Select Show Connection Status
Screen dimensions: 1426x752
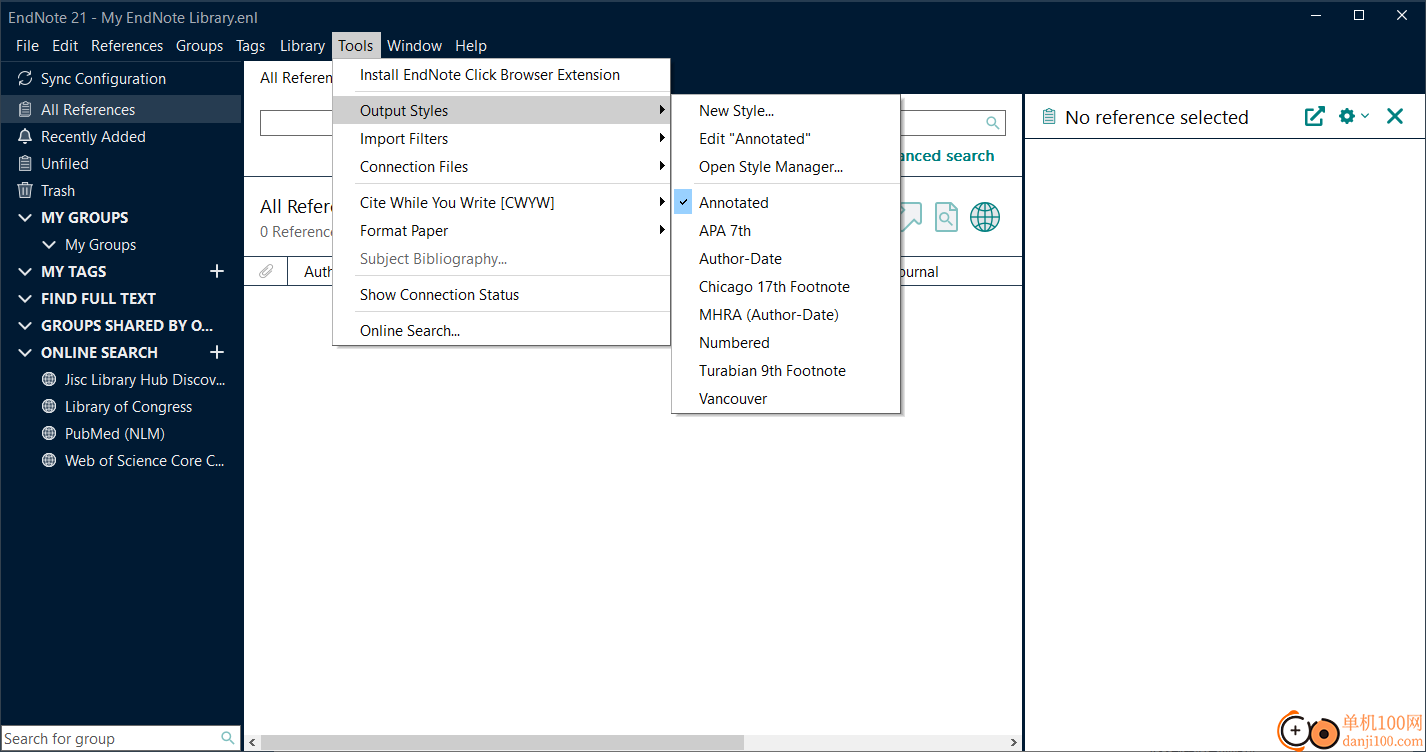[501, 295]
